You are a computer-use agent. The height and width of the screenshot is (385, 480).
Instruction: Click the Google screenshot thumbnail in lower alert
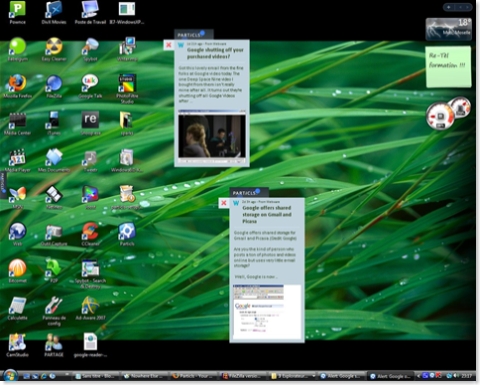click(267, 311)
